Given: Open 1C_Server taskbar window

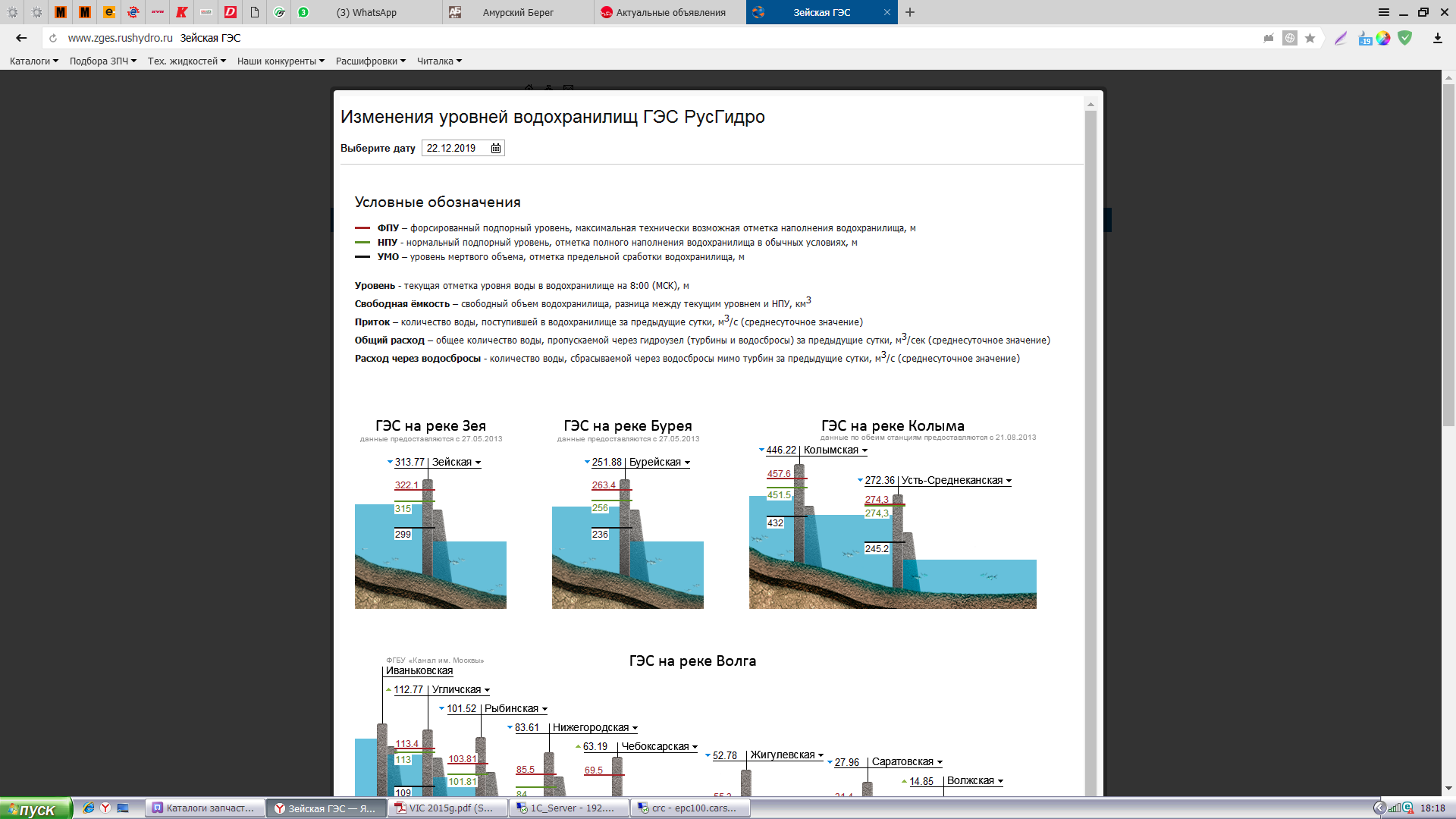Looking at the screenshot, I should point(569,808).
